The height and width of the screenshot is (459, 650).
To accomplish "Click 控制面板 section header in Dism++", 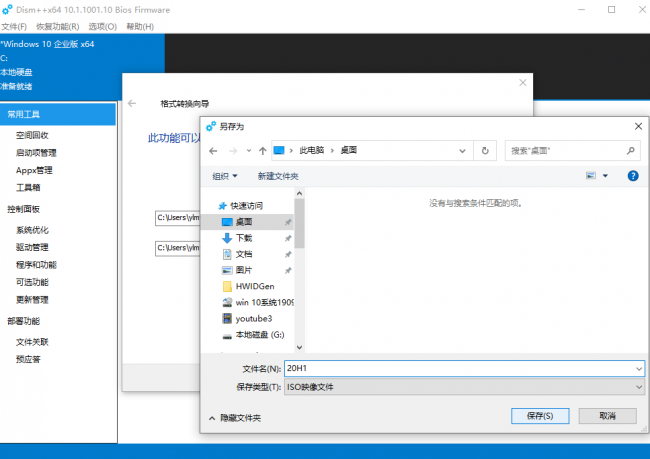I will tap(24, 209).
